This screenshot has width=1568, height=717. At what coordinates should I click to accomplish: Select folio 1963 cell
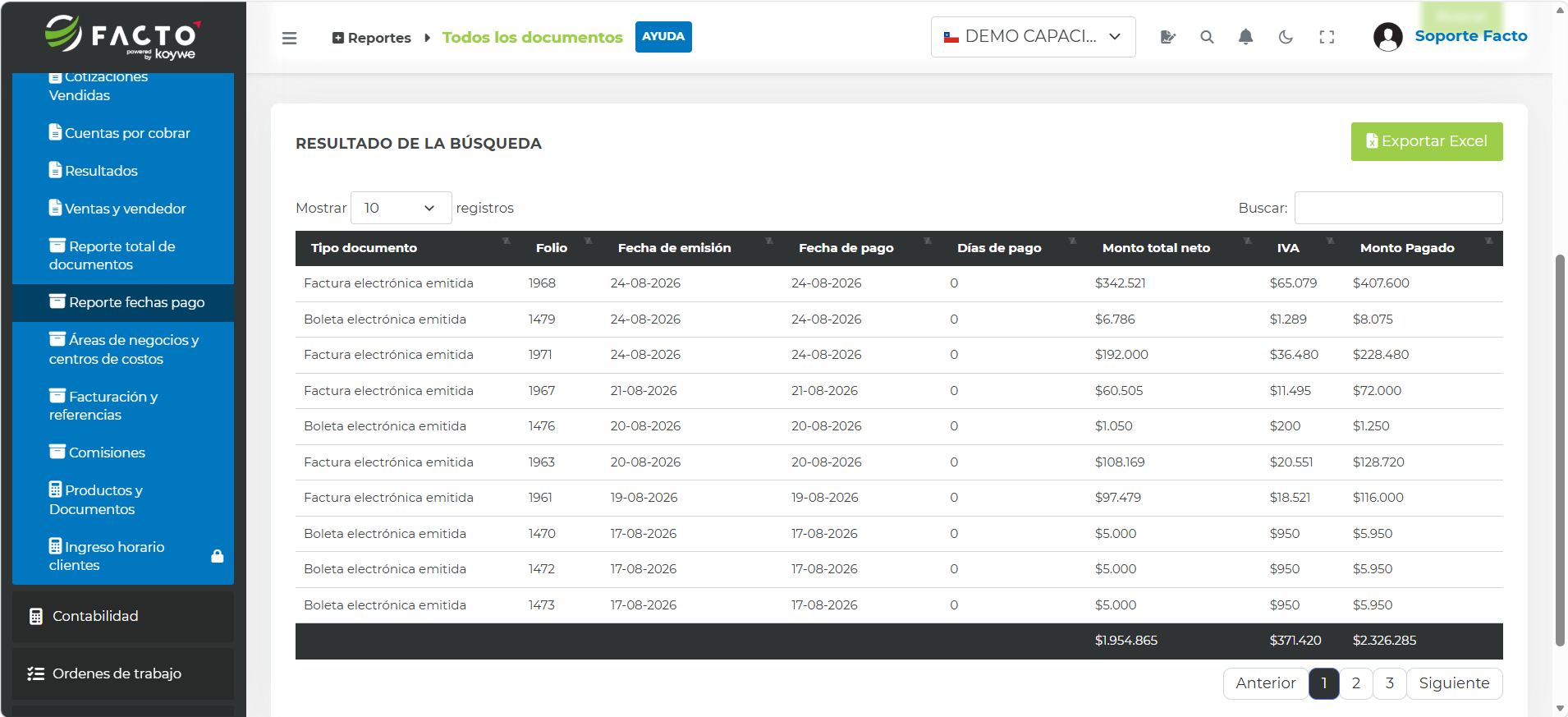point(542,462)
